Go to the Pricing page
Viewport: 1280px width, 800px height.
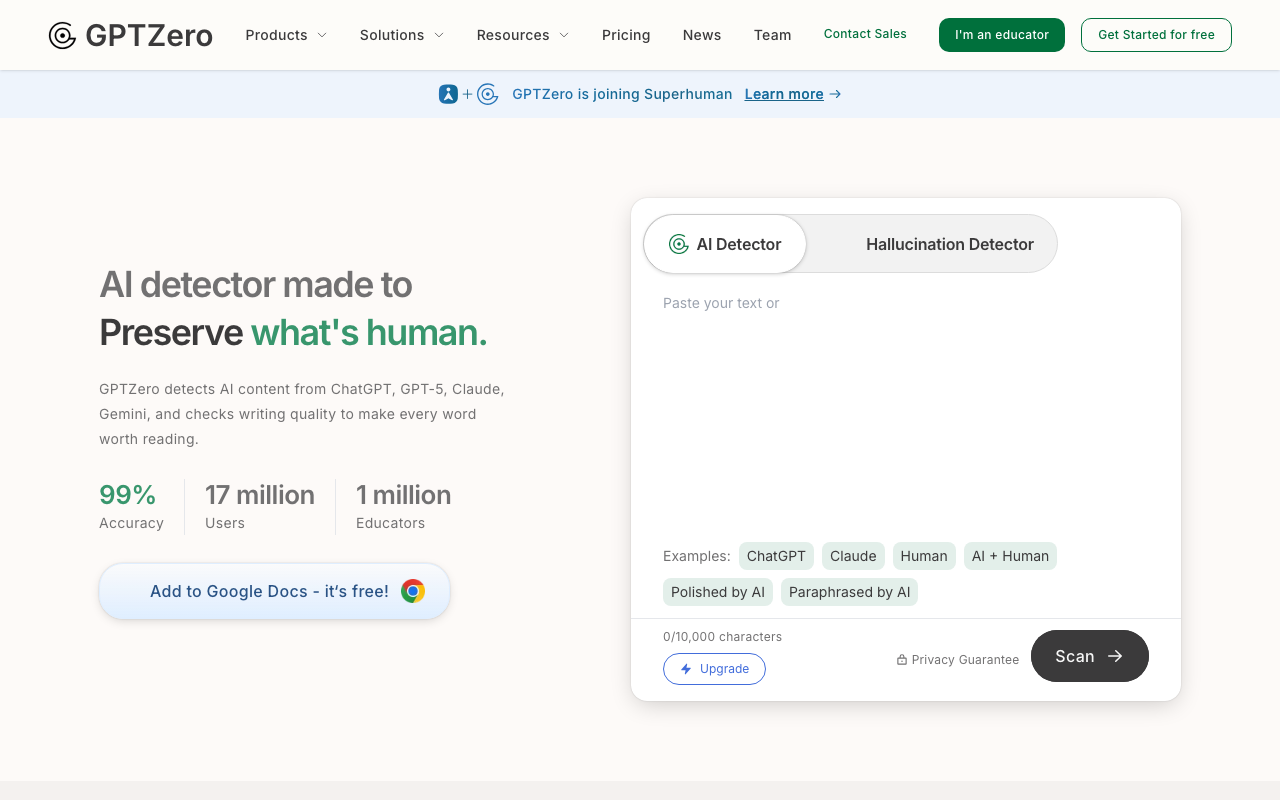(x=626, y=35)
